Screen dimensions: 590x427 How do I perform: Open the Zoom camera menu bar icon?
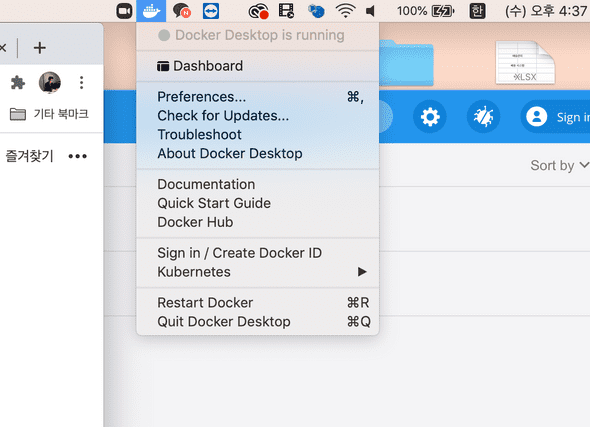point(124,11)
